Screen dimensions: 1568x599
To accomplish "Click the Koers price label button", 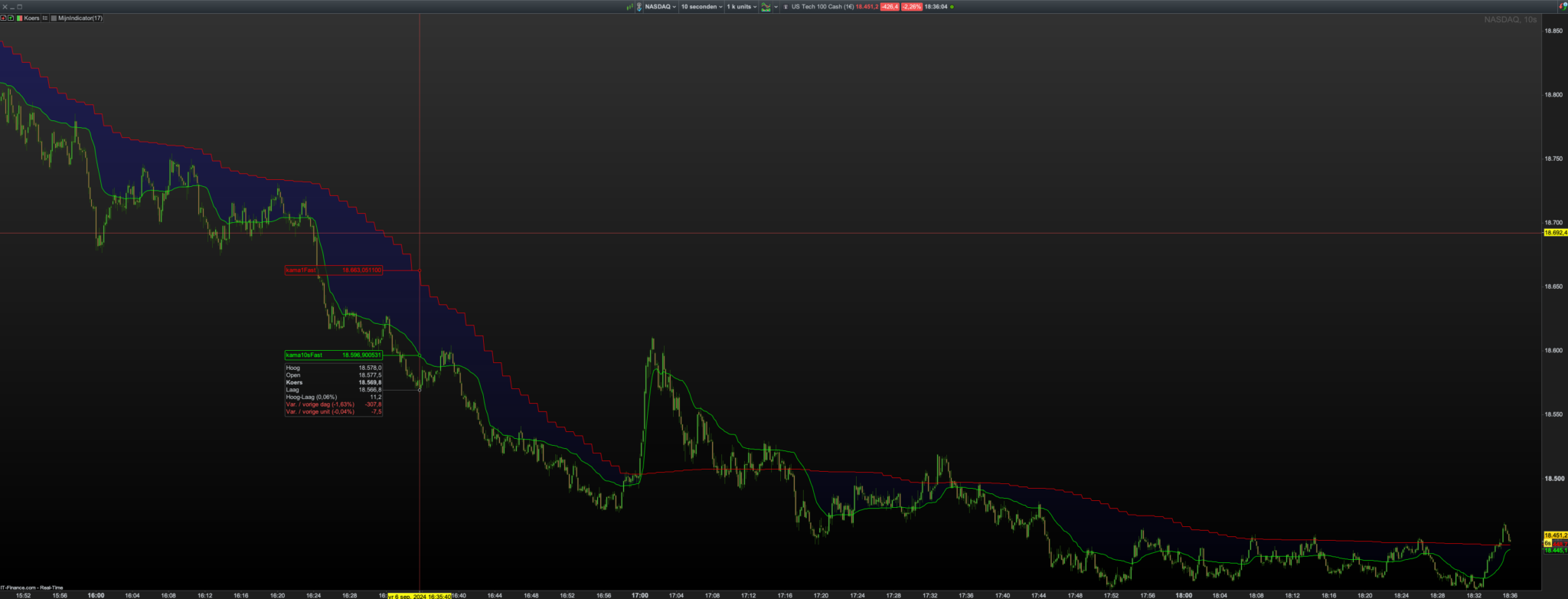I will (x=31, y=18).
